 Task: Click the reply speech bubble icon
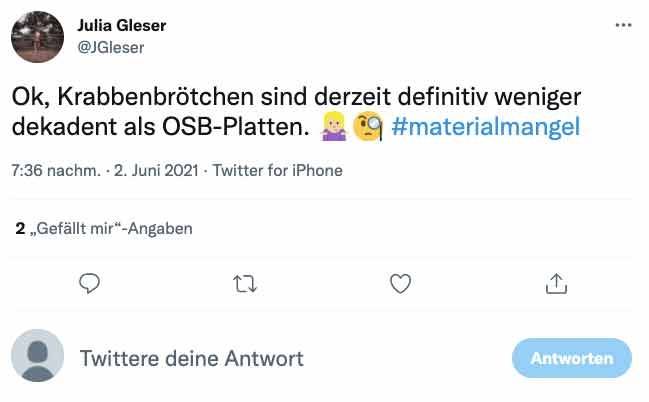(x=90, y=284)
